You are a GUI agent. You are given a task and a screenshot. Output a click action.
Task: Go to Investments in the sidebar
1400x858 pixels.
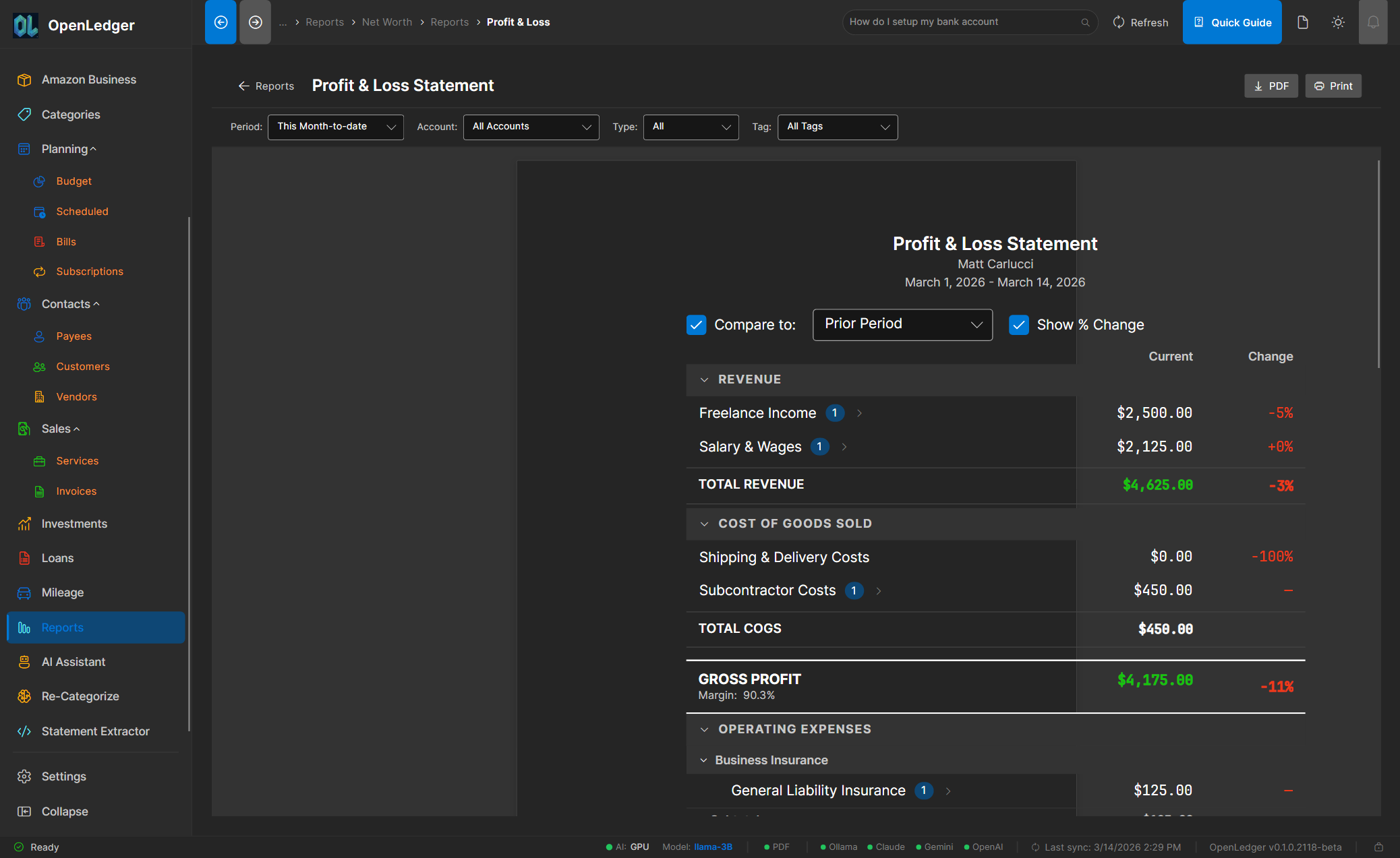coord(74,524)
